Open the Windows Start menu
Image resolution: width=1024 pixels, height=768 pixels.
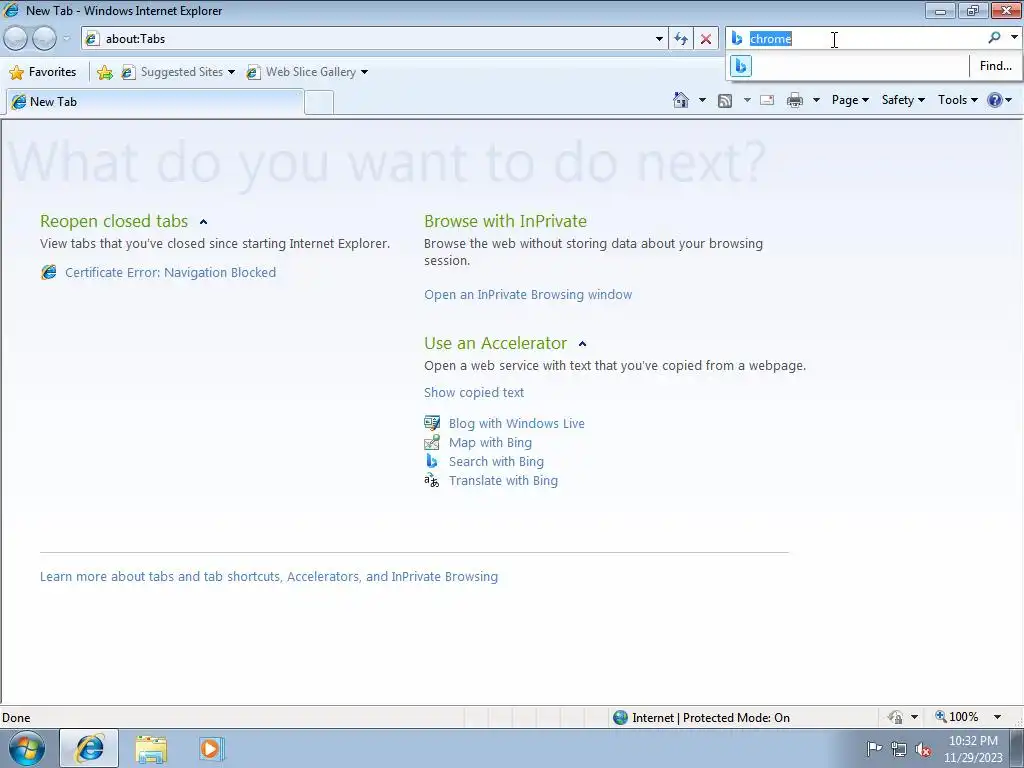[27, 749]
